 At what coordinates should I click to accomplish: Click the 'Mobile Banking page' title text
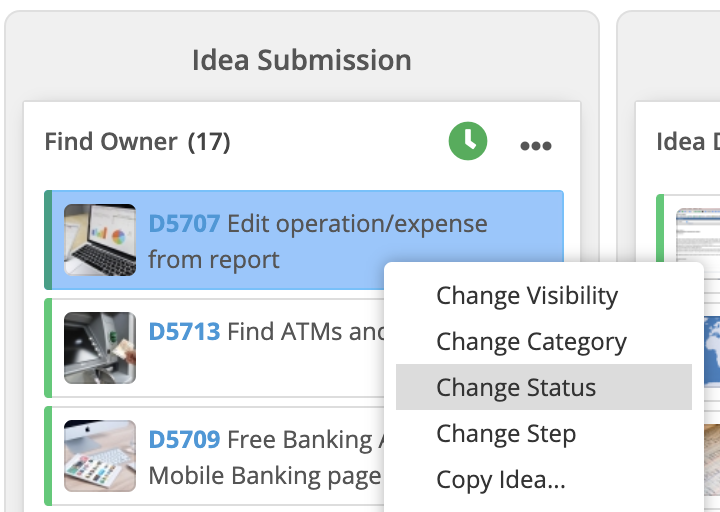click(265, 475)
